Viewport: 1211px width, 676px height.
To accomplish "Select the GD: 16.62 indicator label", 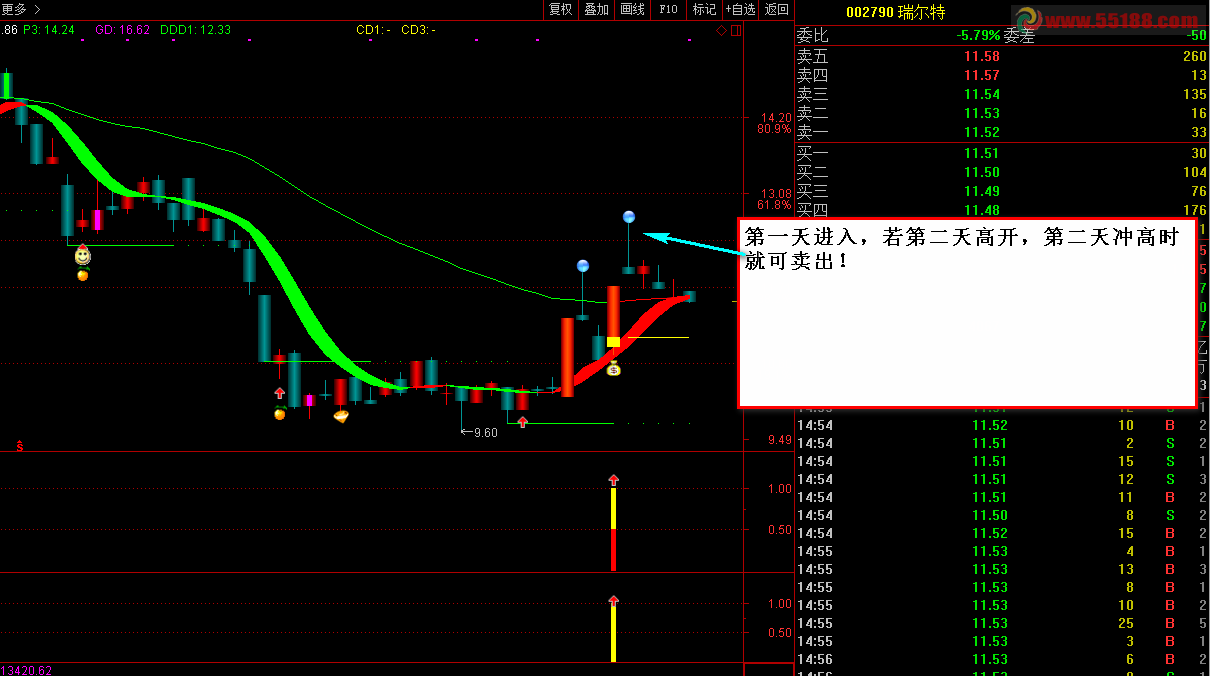I will [x=122, y=30].
